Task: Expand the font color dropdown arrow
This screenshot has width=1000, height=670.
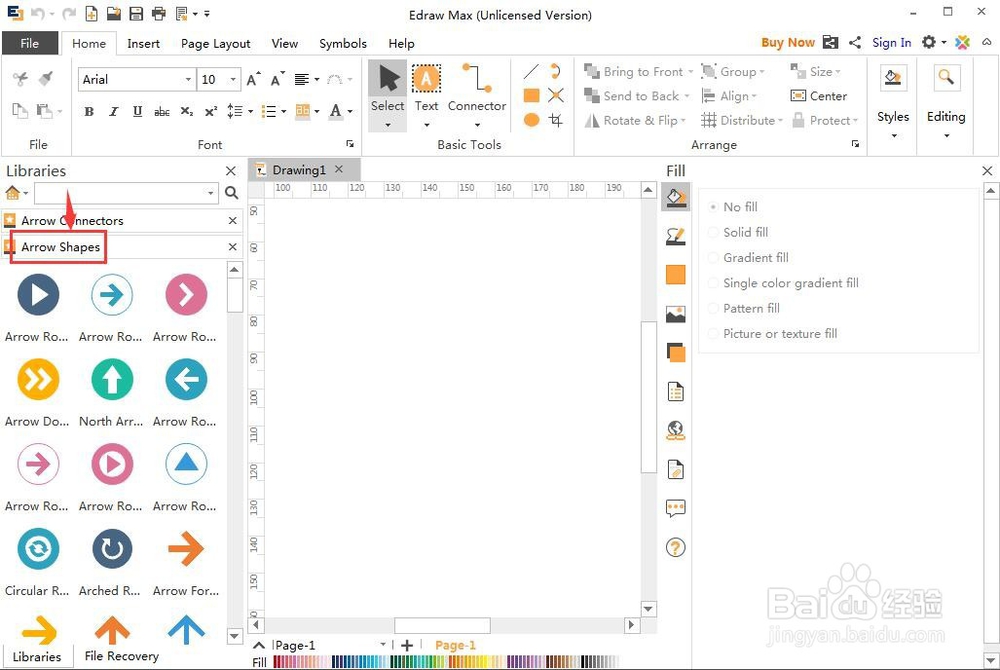Action: [350, 112]
